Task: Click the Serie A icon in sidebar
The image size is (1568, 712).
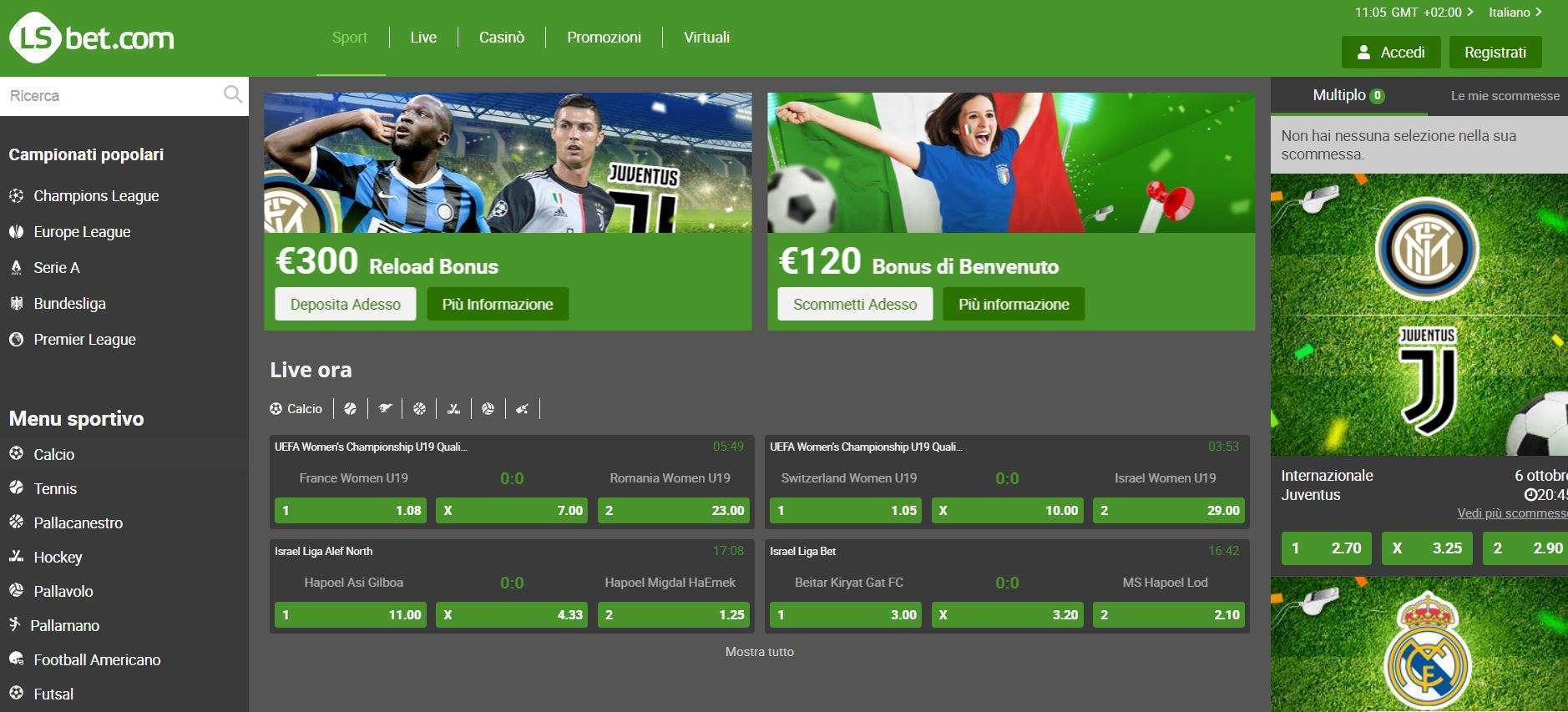Action: (x=16, y=268)
